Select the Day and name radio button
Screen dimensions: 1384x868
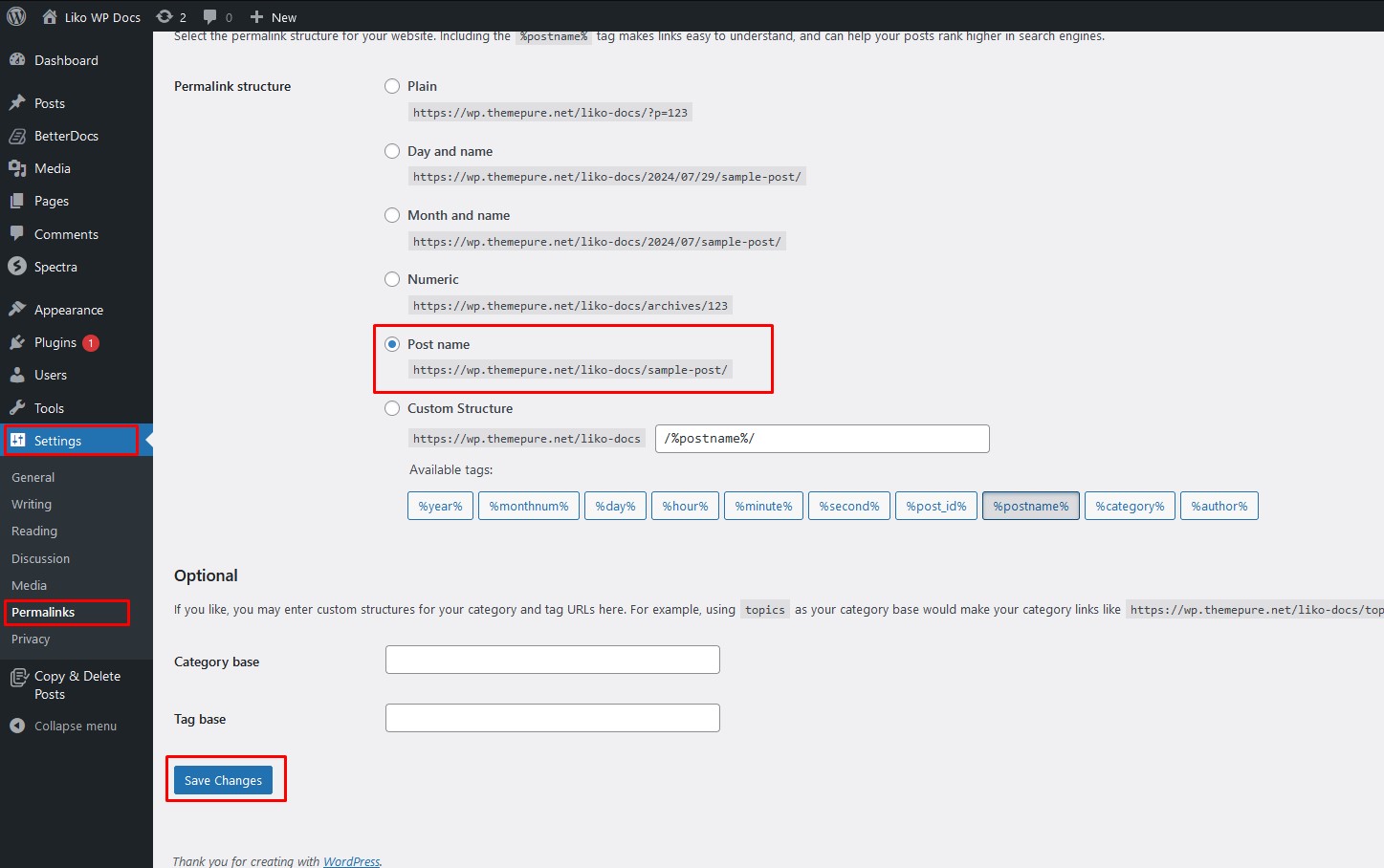click(392, 151)
